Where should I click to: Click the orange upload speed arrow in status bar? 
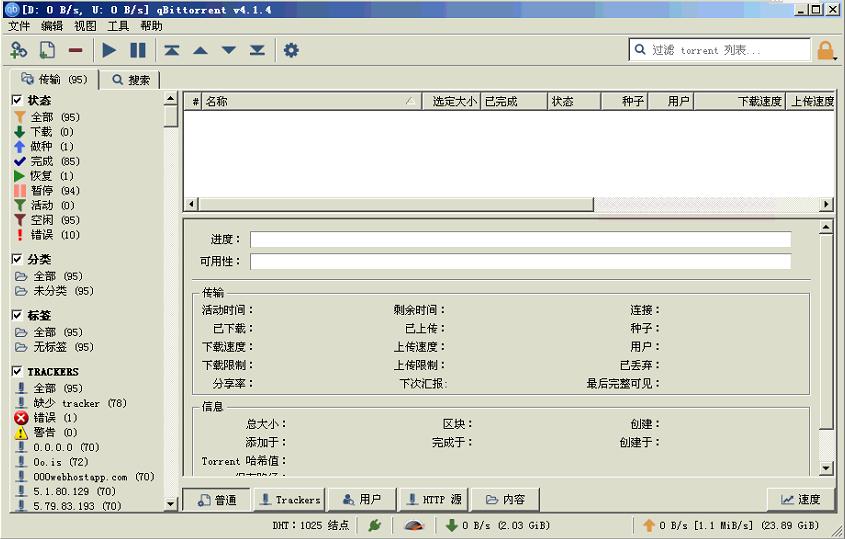tap(649, 525)
